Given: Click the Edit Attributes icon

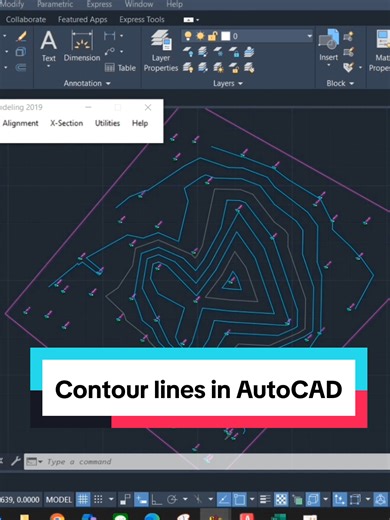Looking at the screenshot, I should [x=348, y=68].
